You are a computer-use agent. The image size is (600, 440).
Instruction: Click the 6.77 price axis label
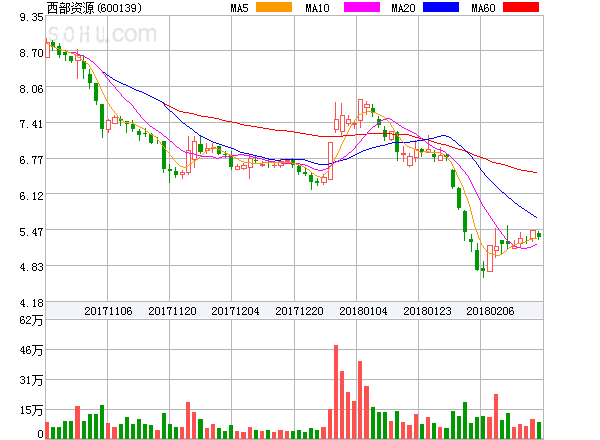(31, 160)
